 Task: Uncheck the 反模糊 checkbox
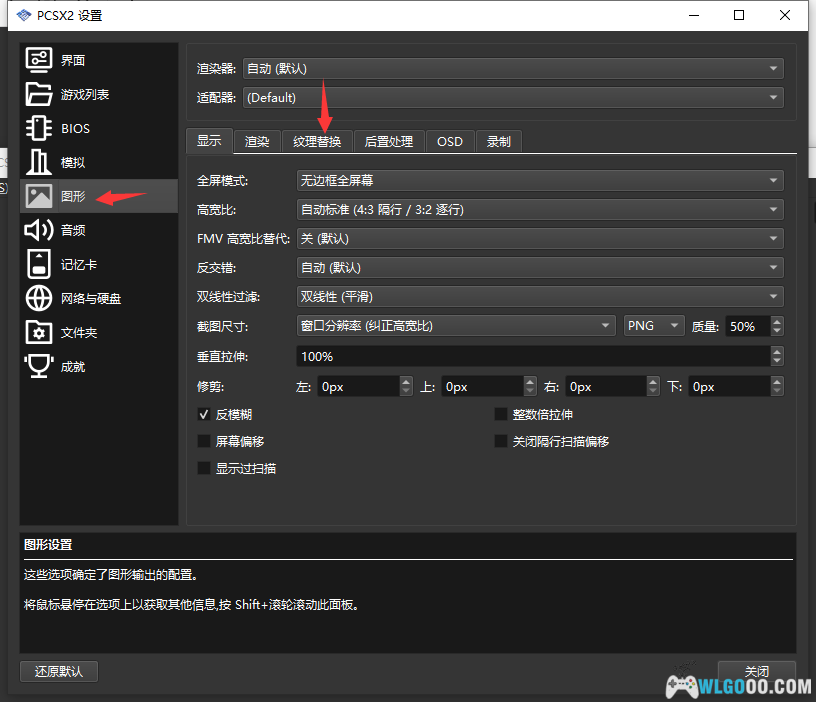pyautogui.click(x=205, y=414)
